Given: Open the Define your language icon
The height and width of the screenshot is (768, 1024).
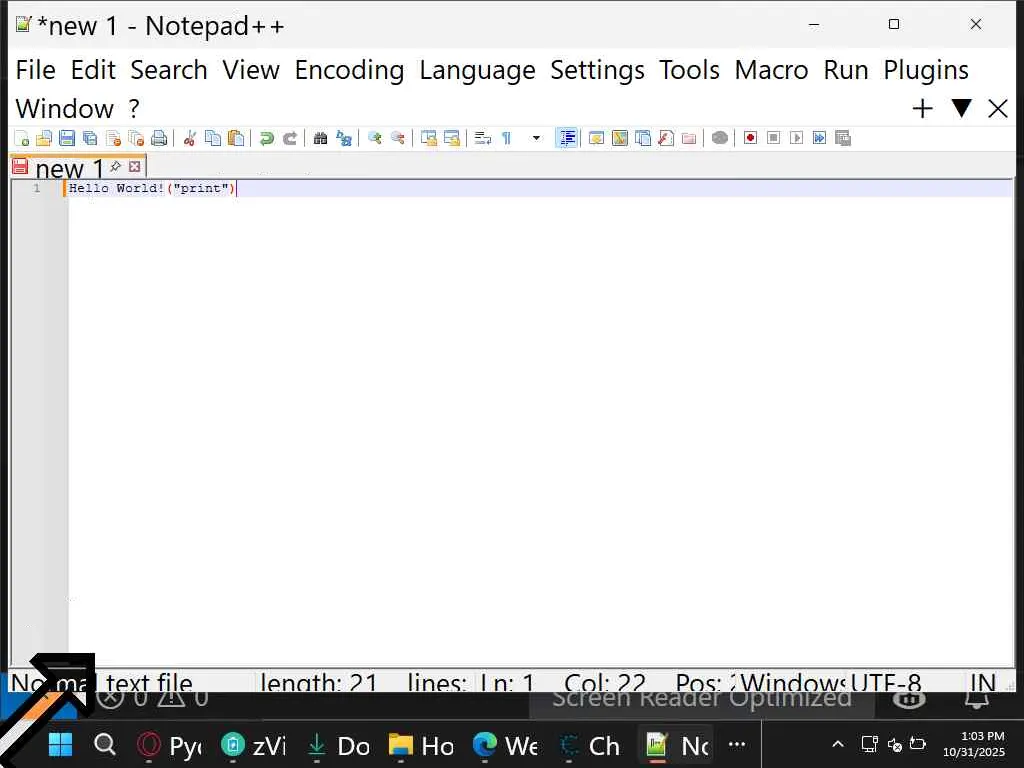Looking at the screenshot, I should (x=596, y=138).
